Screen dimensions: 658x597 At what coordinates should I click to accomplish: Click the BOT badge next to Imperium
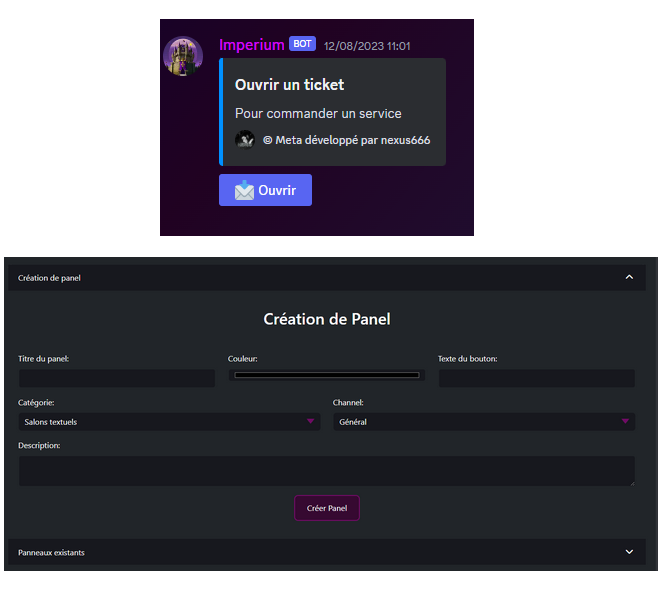[302, 44]
